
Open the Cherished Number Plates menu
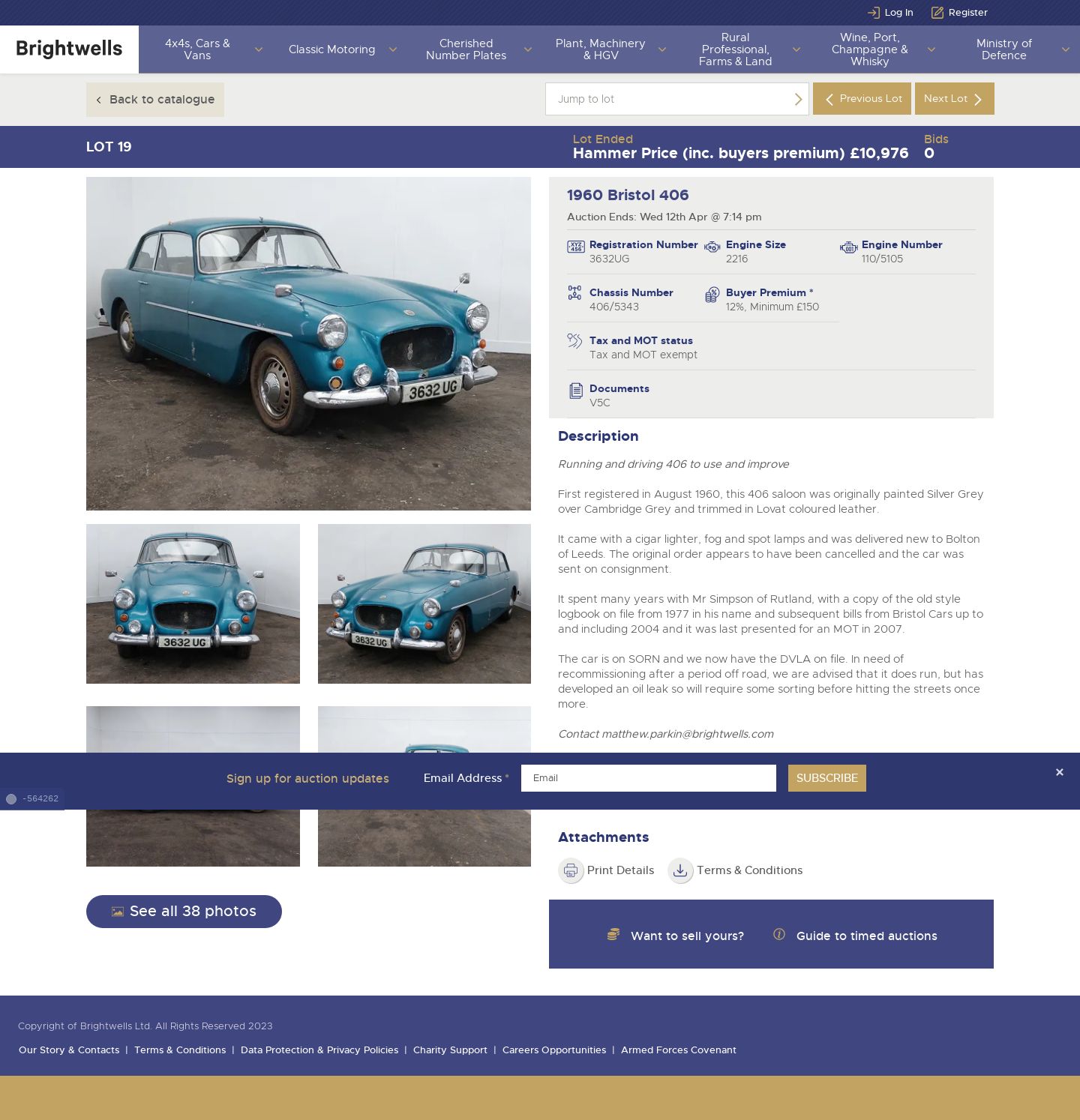click(x=466, y=49)
